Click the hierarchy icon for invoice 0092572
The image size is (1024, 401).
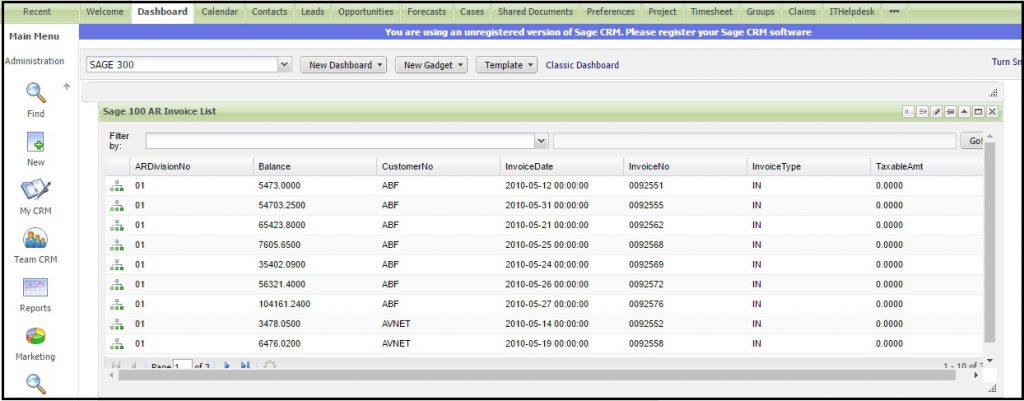coord(117,284)
